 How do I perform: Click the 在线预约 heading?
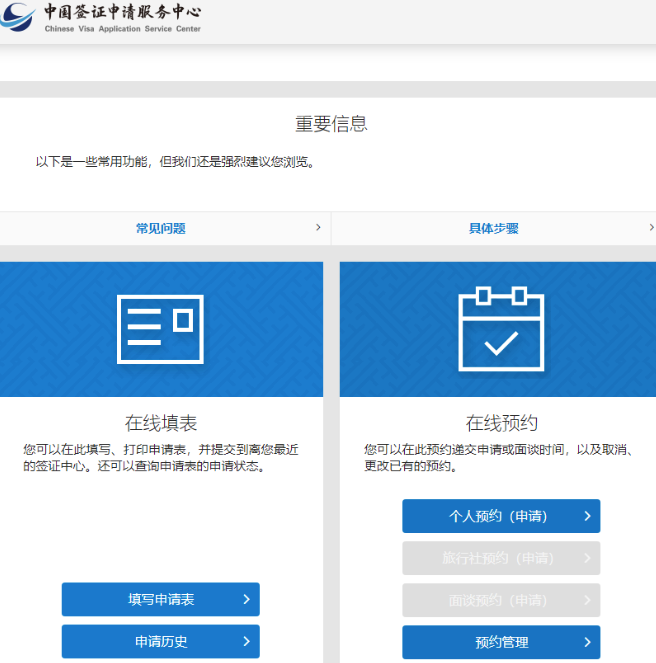[x=501, y=423]
